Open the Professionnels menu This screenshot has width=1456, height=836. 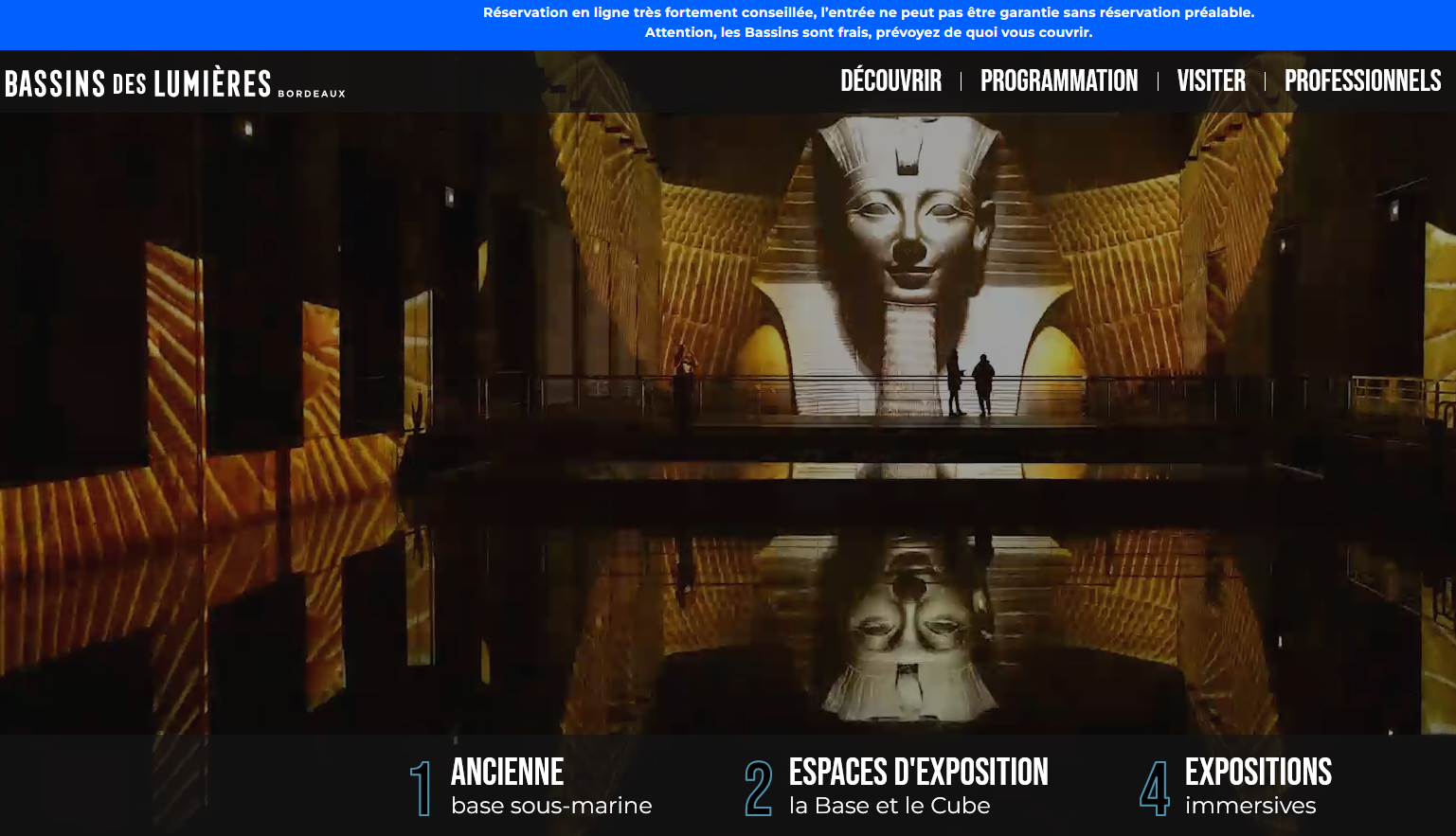pyautogui.click(x=1362, y=80)
